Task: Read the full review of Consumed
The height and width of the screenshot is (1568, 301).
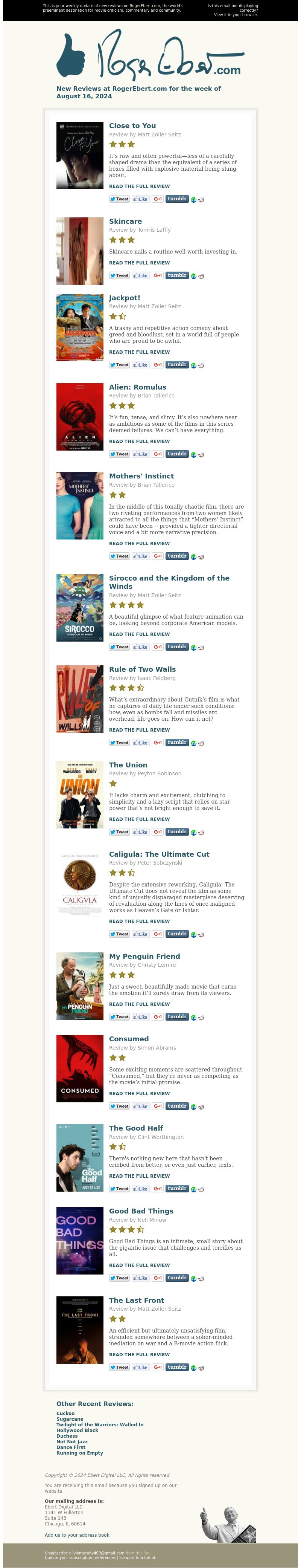Action: [139, 1093]
